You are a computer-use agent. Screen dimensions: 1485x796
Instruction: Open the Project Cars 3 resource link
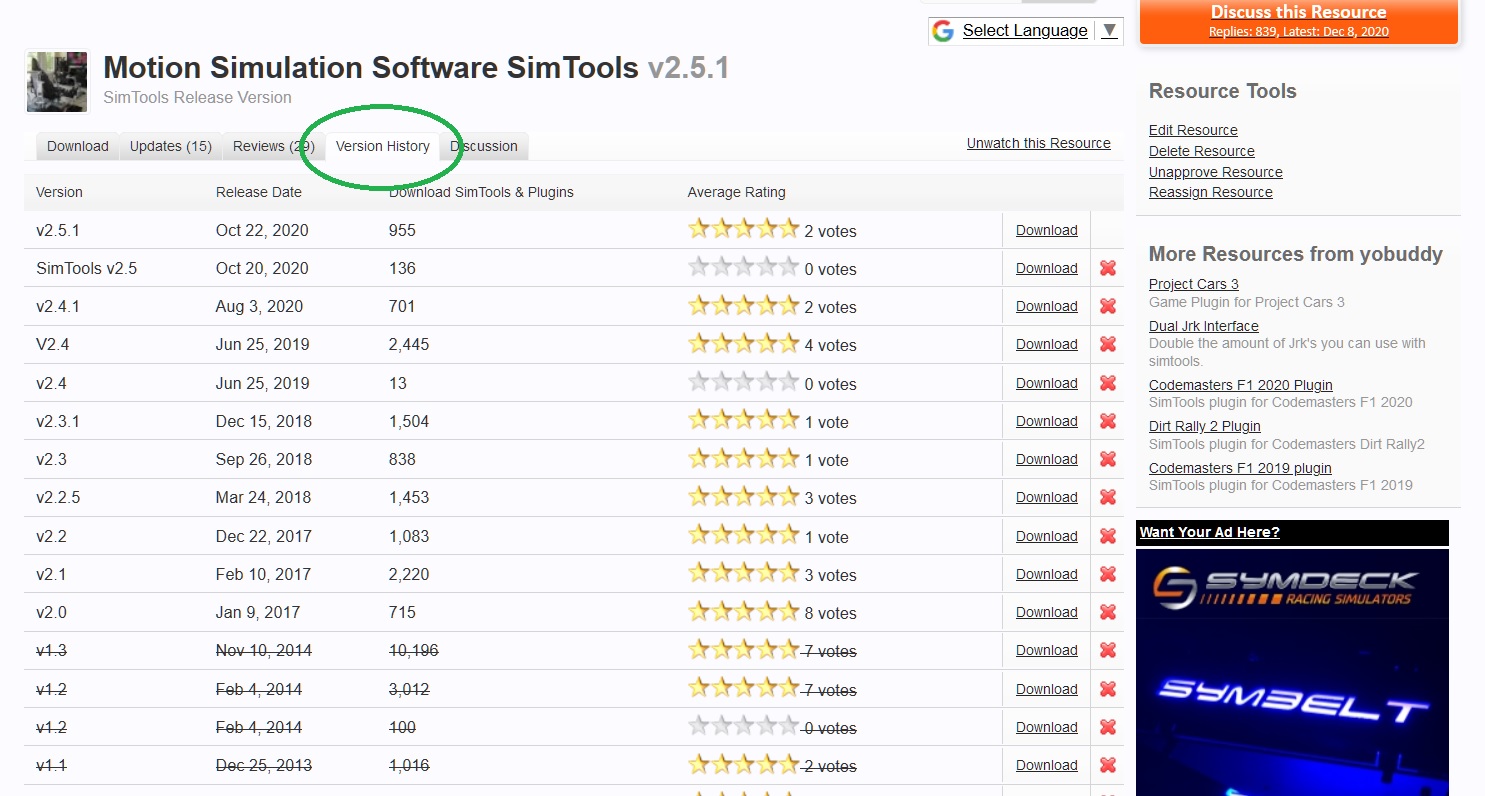point(1193,284)
